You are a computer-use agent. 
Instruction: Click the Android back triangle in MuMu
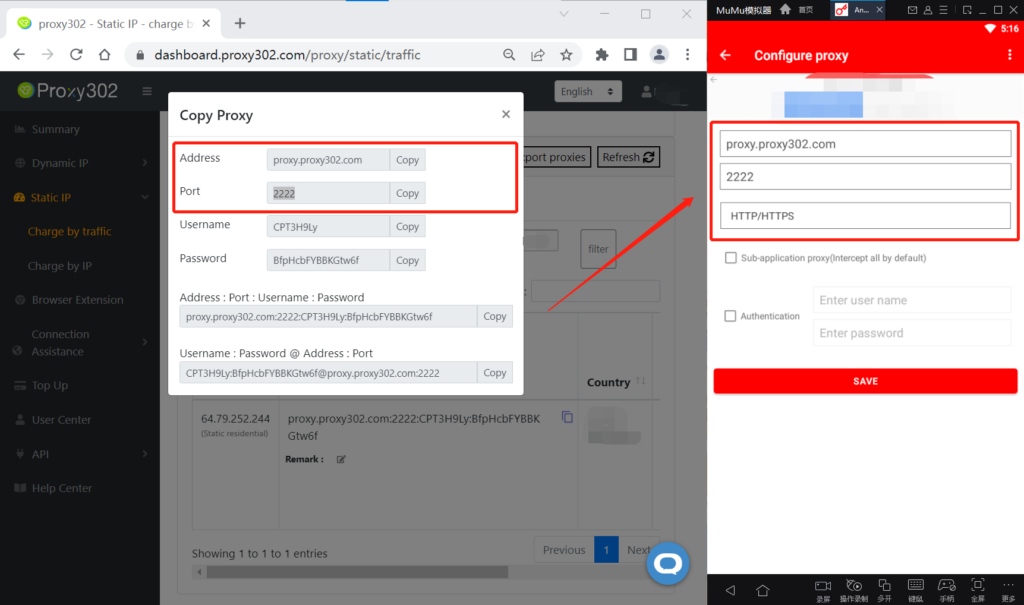730,590
